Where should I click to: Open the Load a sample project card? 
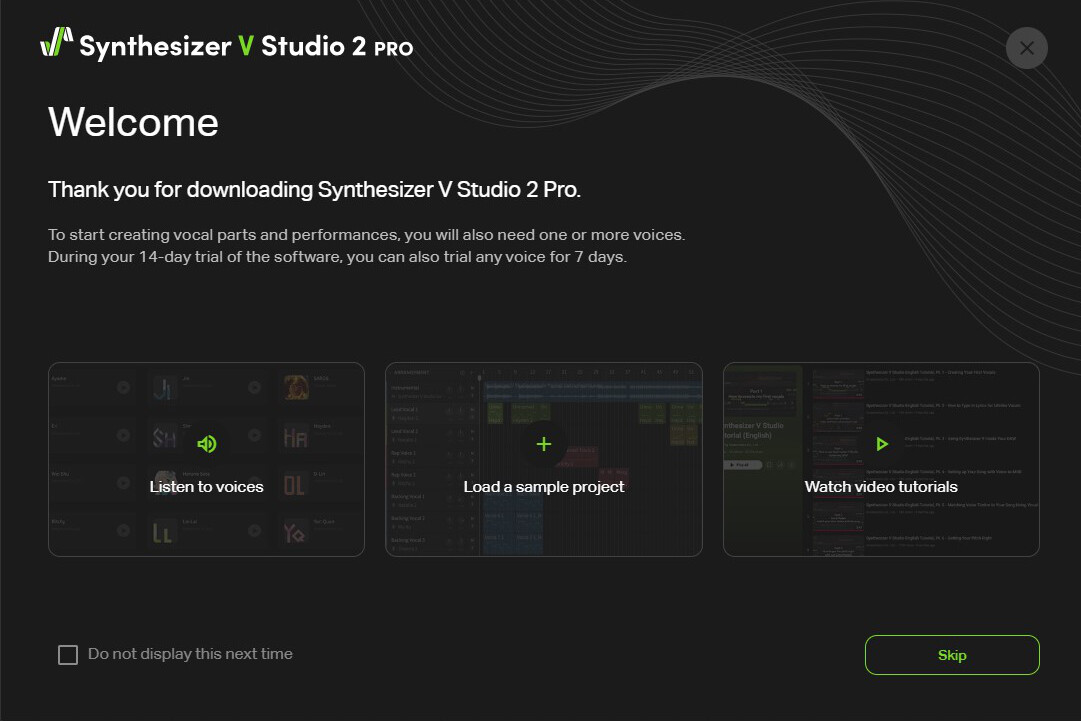(x=544, y=459)
